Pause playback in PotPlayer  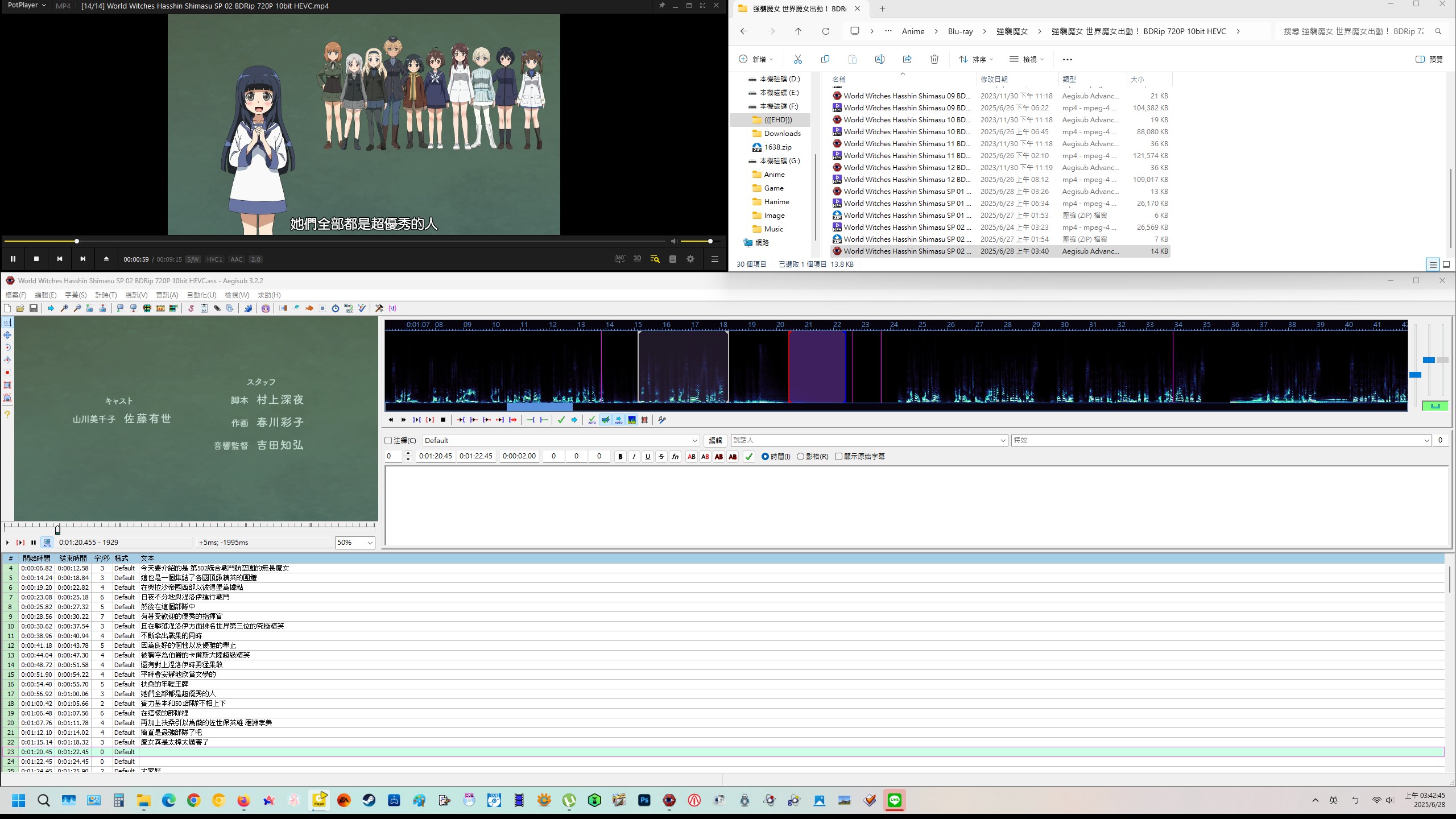coord(13,259)
